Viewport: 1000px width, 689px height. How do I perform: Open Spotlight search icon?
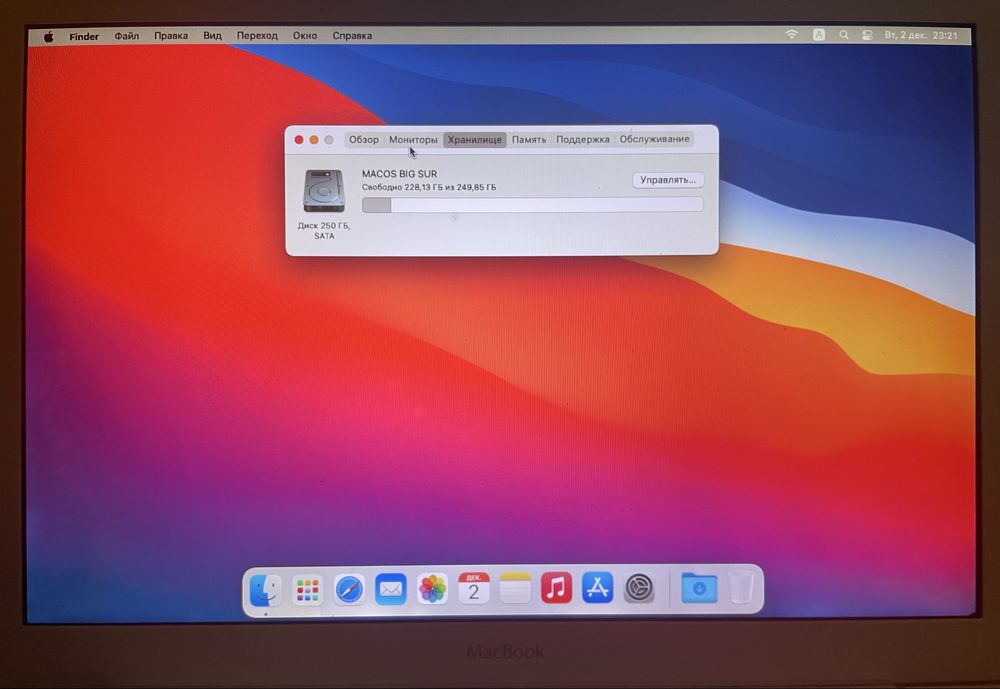click(x=844, y=35)
